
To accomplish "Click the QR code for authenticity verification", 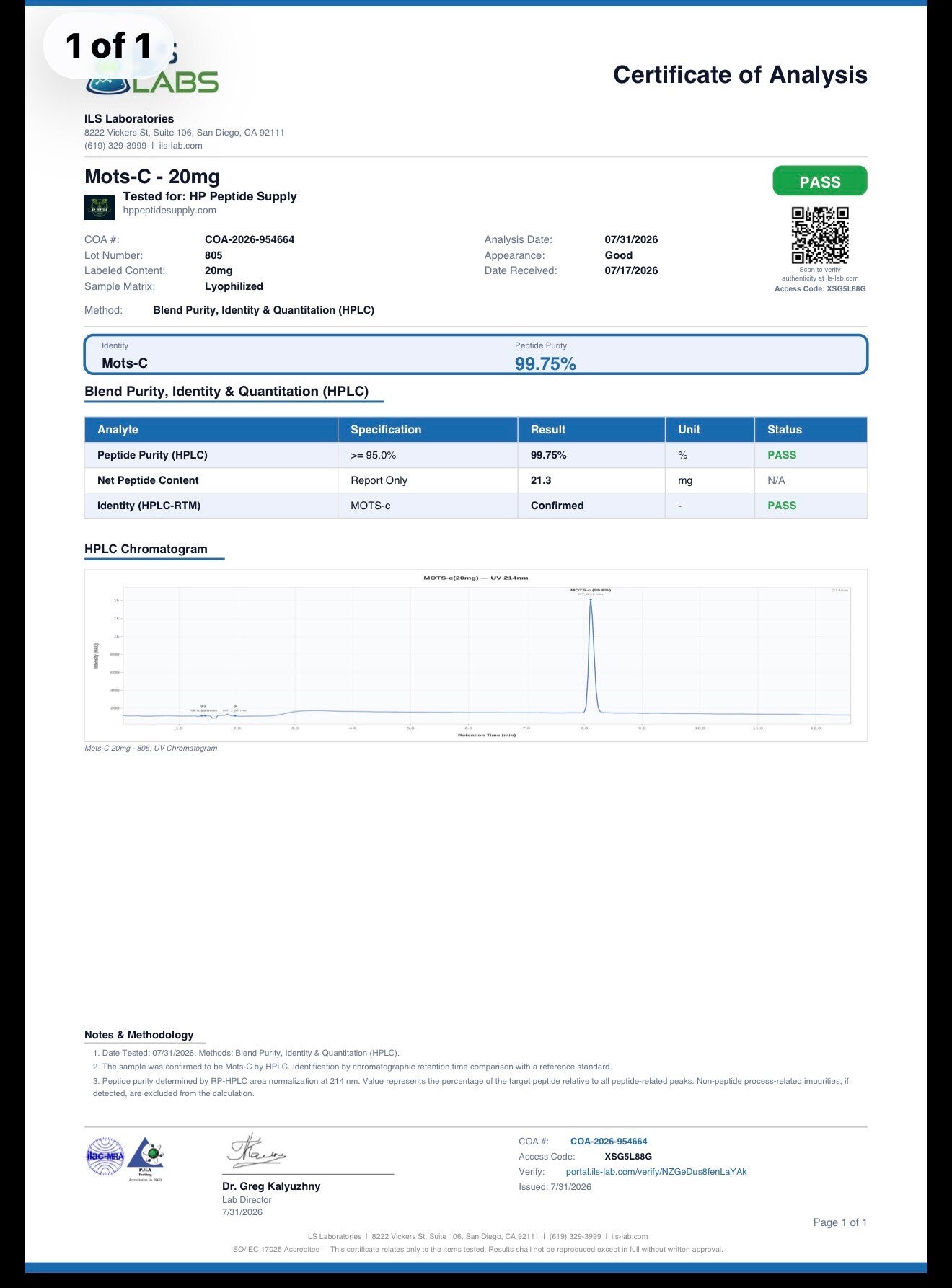I will (x=820, y=235).
